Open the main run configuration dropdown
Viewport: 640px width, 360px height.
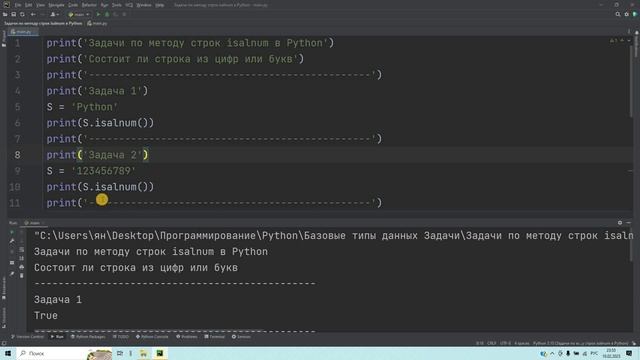pos(79,14)
